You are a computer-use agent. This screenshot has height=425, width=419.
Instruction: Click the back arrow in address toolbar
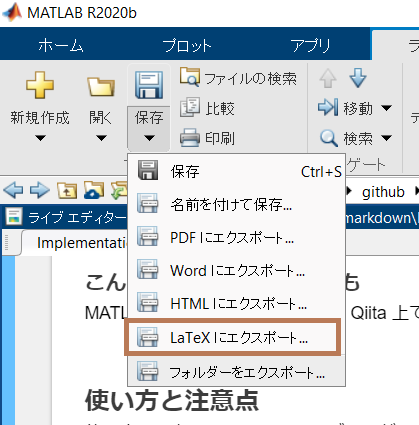[x=13, y=191]
